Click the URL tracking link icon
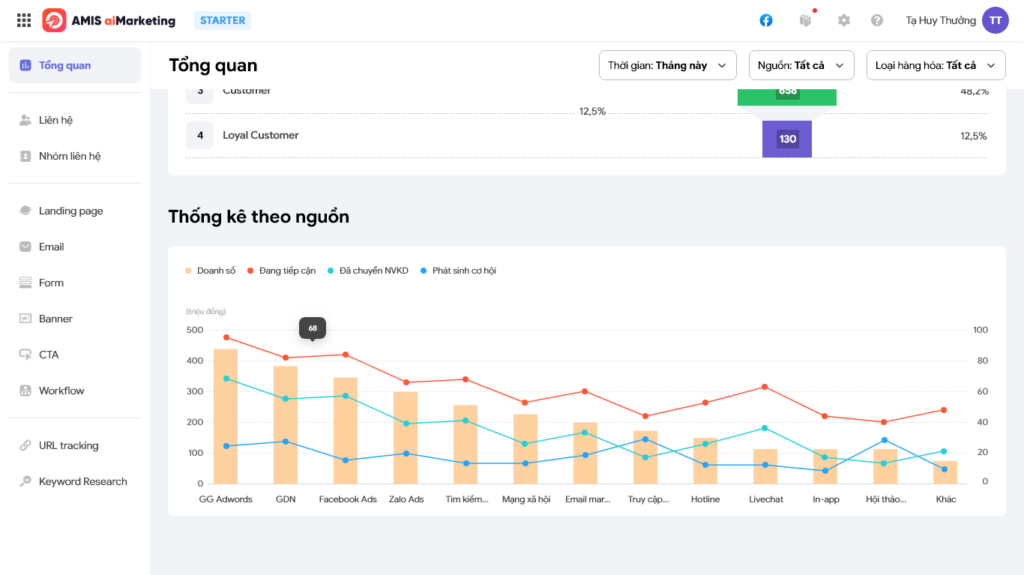Image resolution: width=1024 pixels, height=575 pixels. (26, 446)
